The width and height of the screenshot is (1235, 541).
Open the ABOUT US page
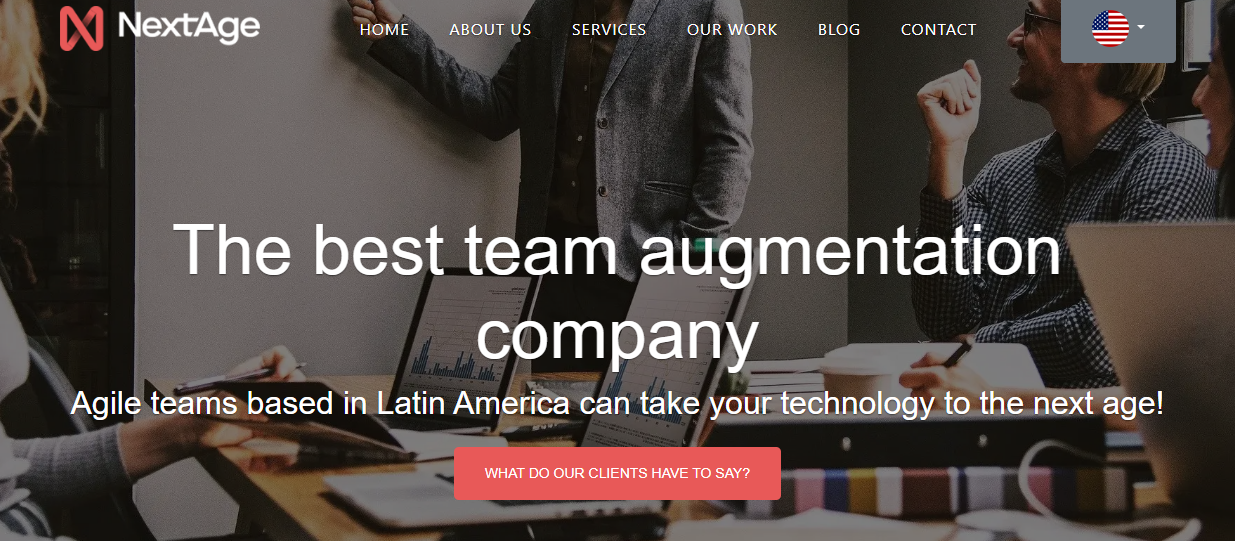click(x=490, y=30)
